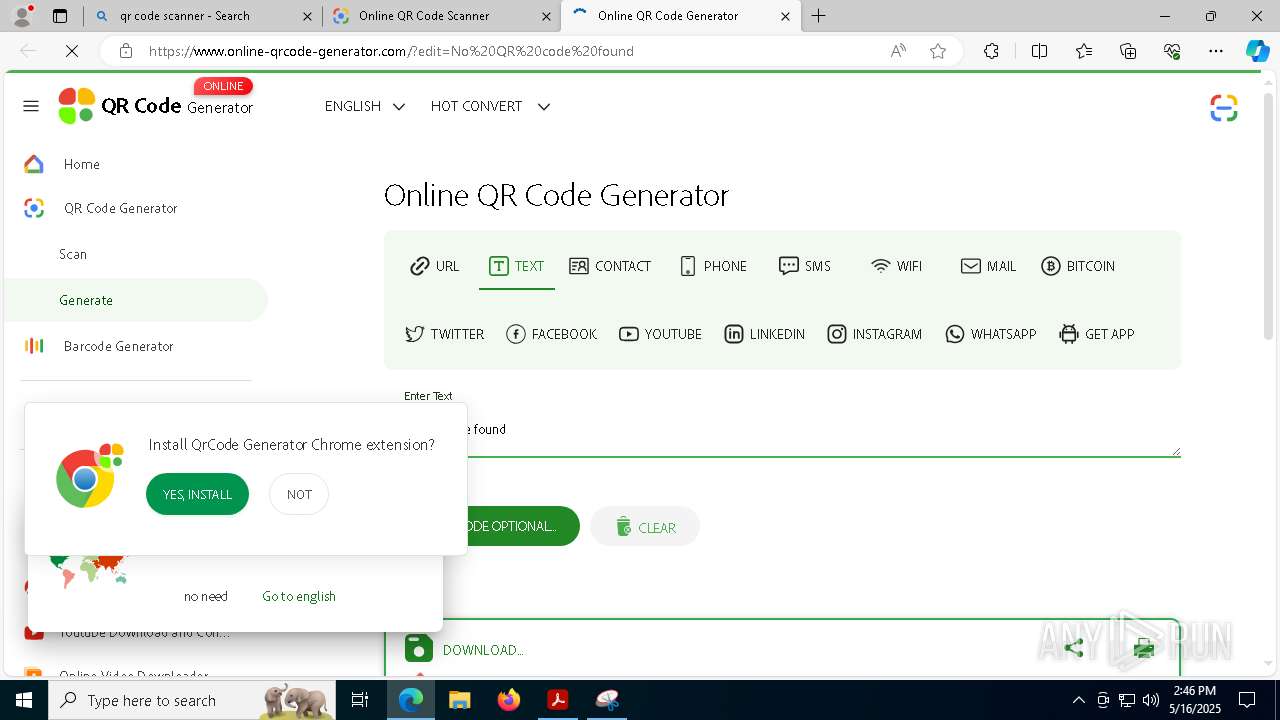Click the Code Optional button
Screen dimensions: 1280x720
(522, 526)
